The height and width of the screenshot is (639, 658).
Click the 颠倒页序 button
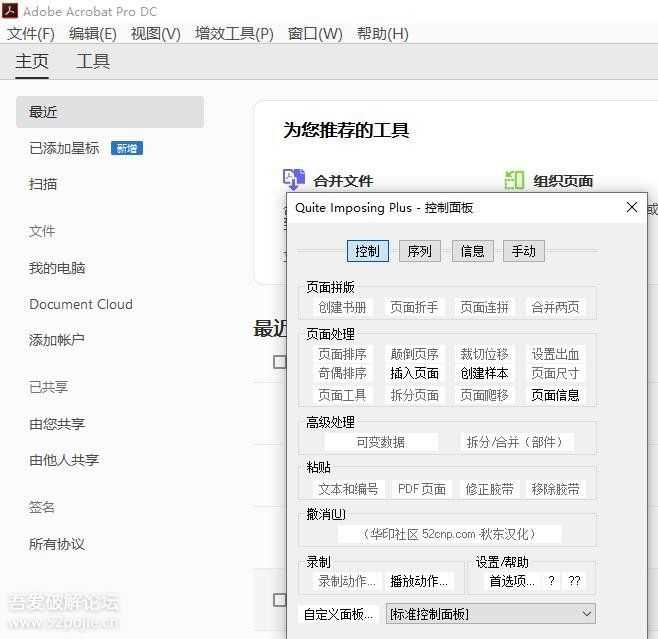414,354
